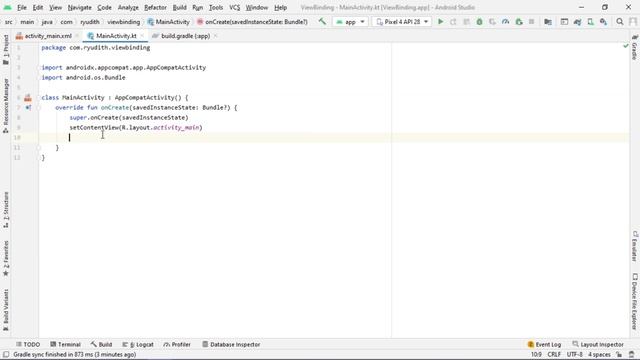Image resolution: width=640 pixels, height=360 pixels.
Task: Click the Run Anything window icon
Action: tap(564, 22)
